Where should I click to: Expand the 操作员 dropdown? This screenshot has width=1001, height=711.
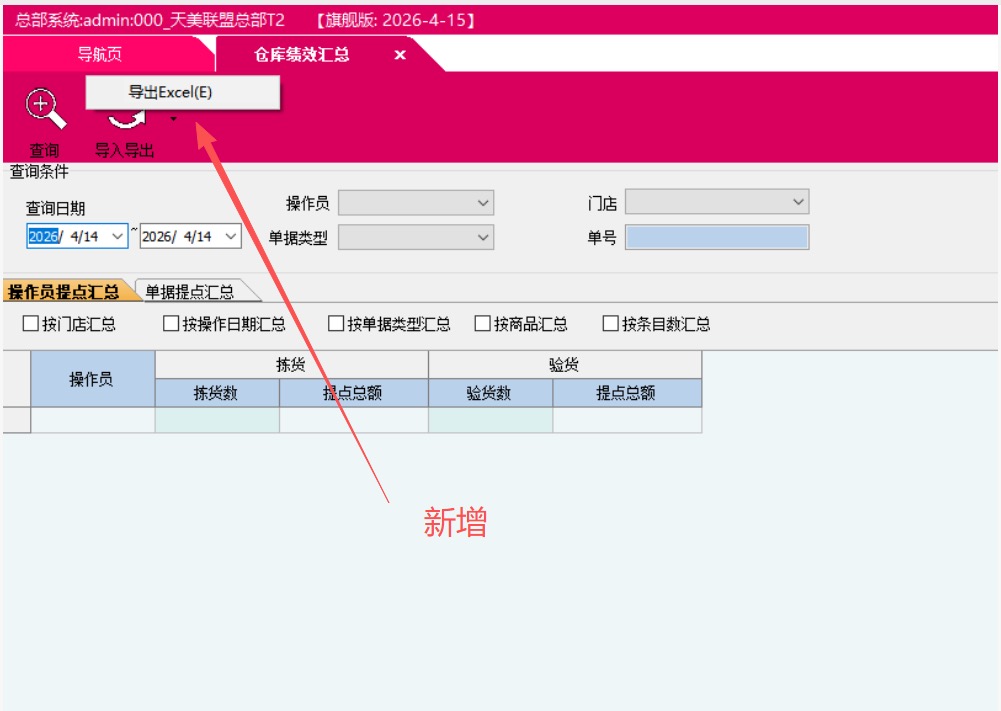[484, 203]
